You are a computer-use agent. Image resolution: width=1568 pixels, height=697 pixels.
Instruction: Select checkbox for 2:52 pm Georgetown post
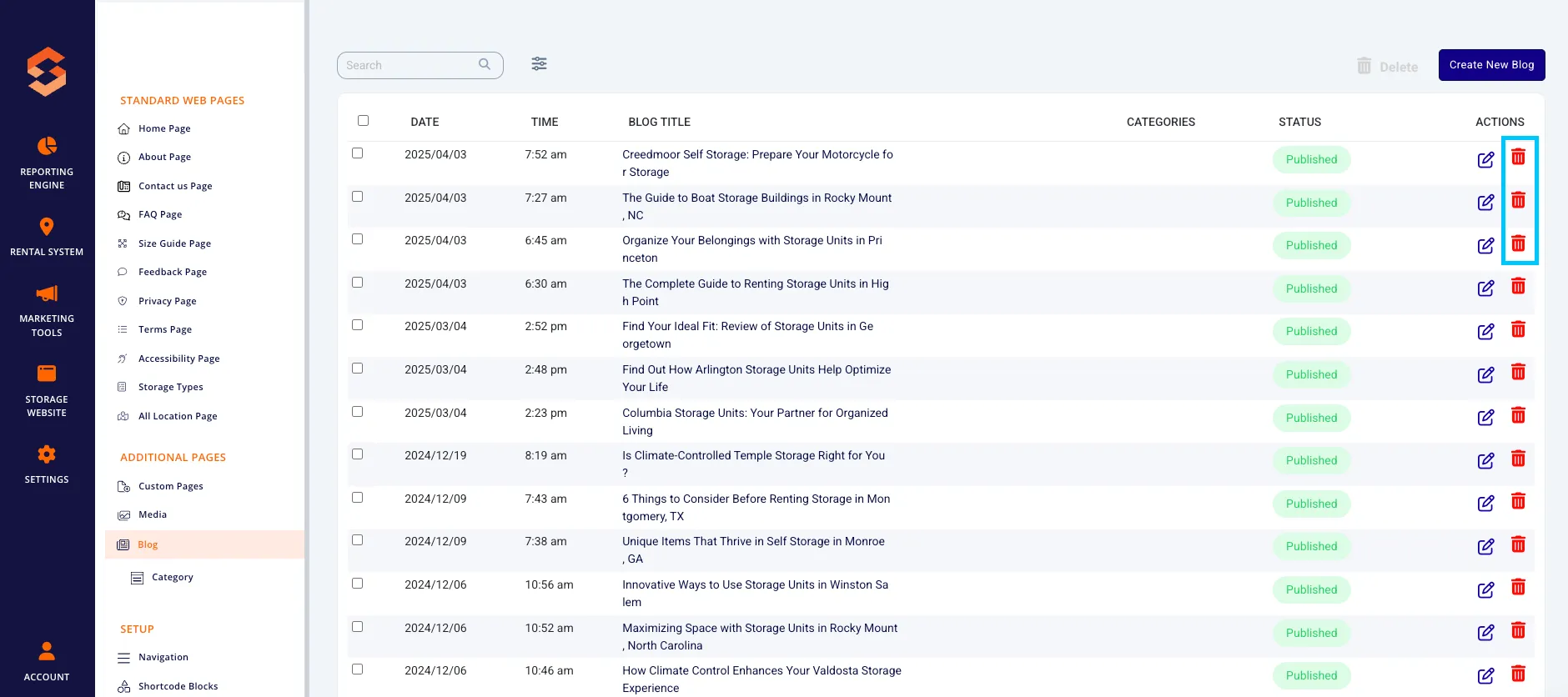point(357,324)
